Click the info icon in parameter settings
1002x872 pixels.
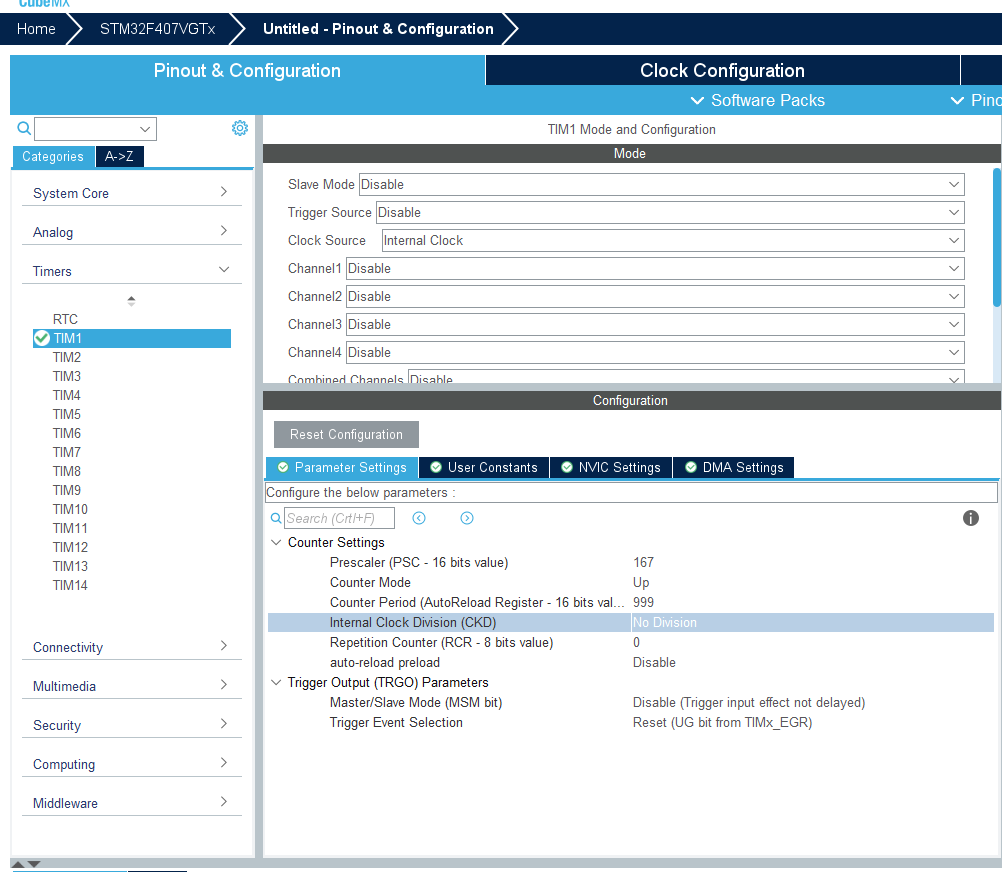[970, 517]
